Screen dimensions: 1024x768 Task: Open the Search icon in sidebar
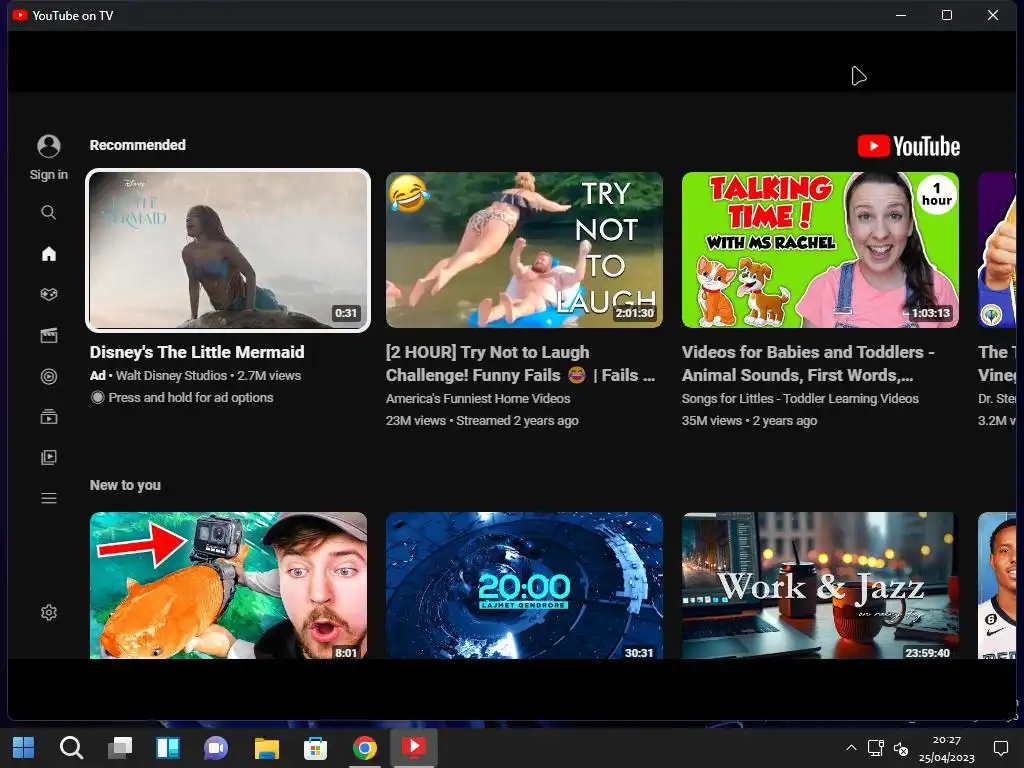tap(49, 212)
